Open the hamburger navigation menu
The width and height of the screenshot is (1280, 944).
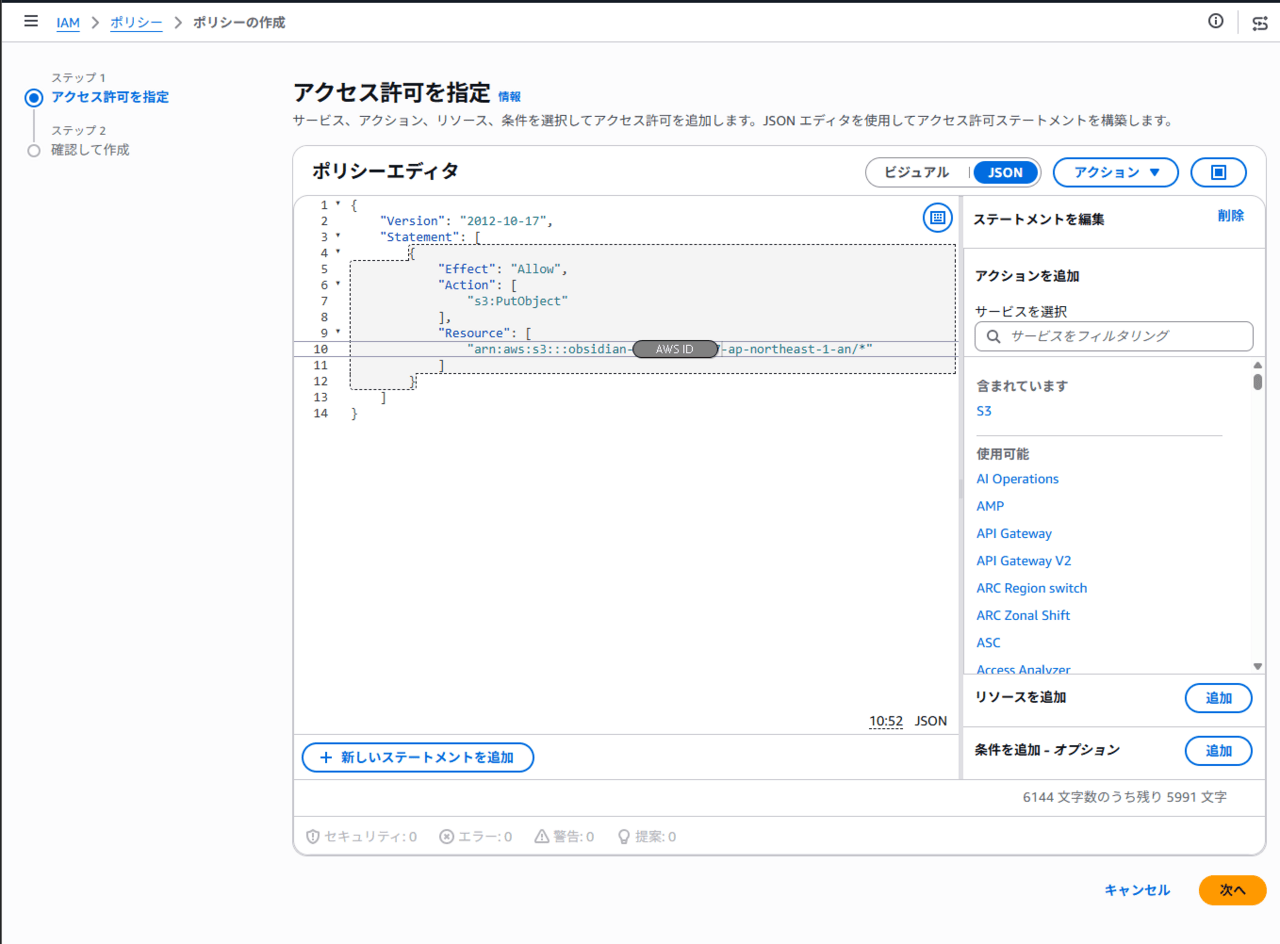[x=31, y=21]
